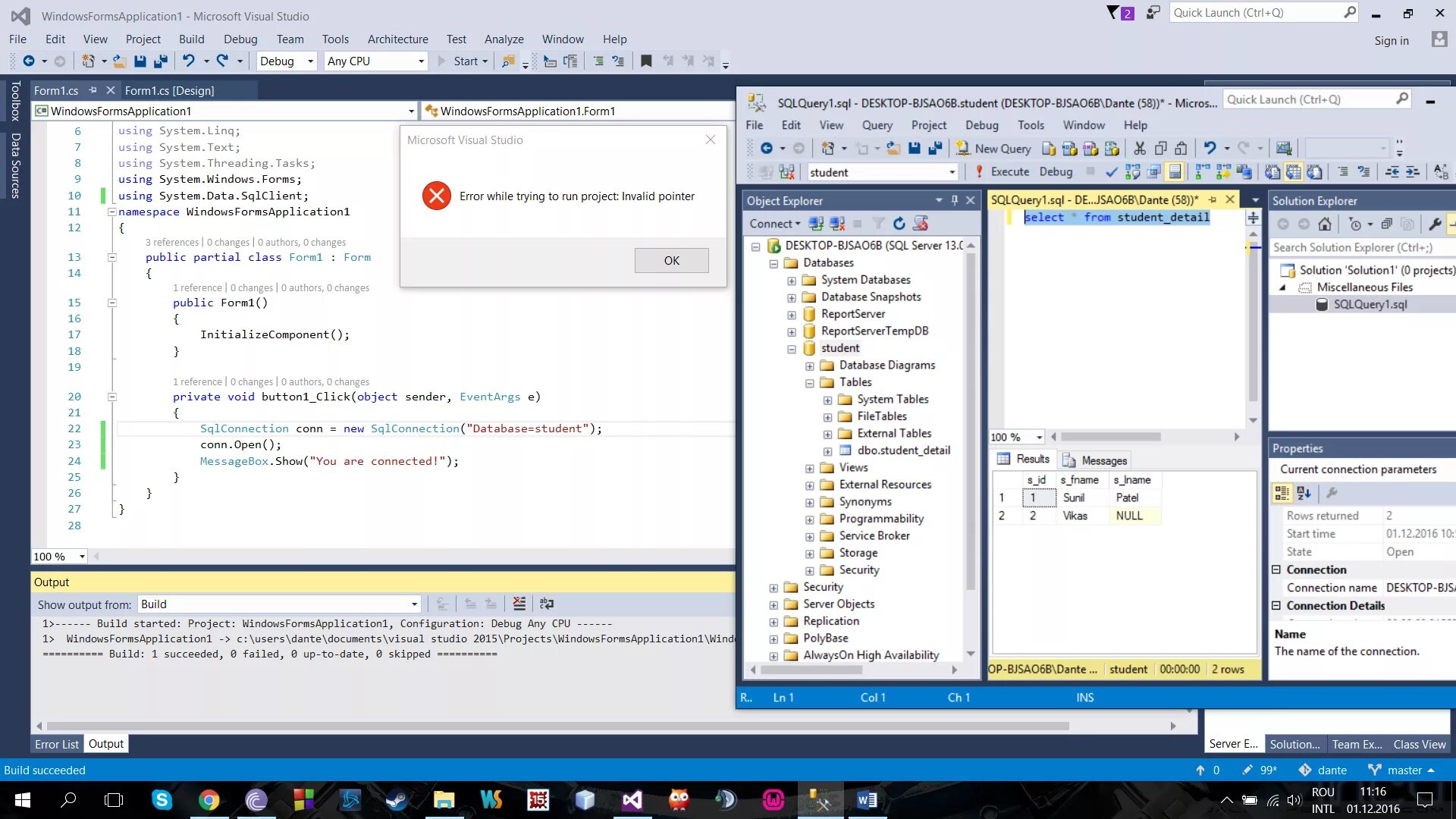This screenshot has width=1456, height=819.
Task: Collapse the Connection section in Properties
Action: pyautogui.click(x=1276, y=570)
